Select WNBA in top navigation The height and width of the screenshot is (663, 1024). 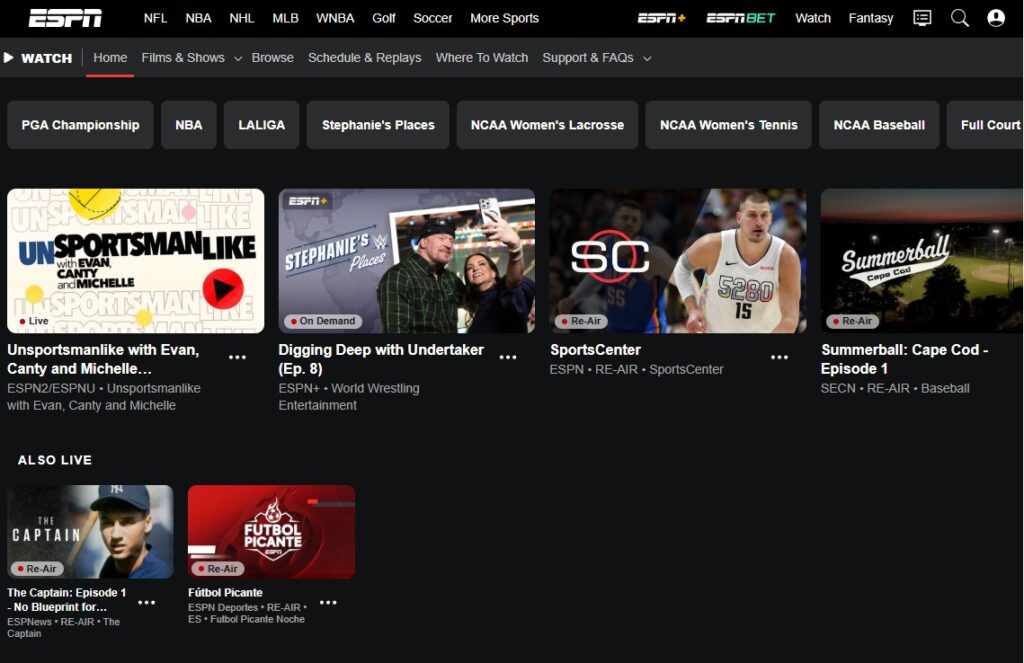point(335,18)
